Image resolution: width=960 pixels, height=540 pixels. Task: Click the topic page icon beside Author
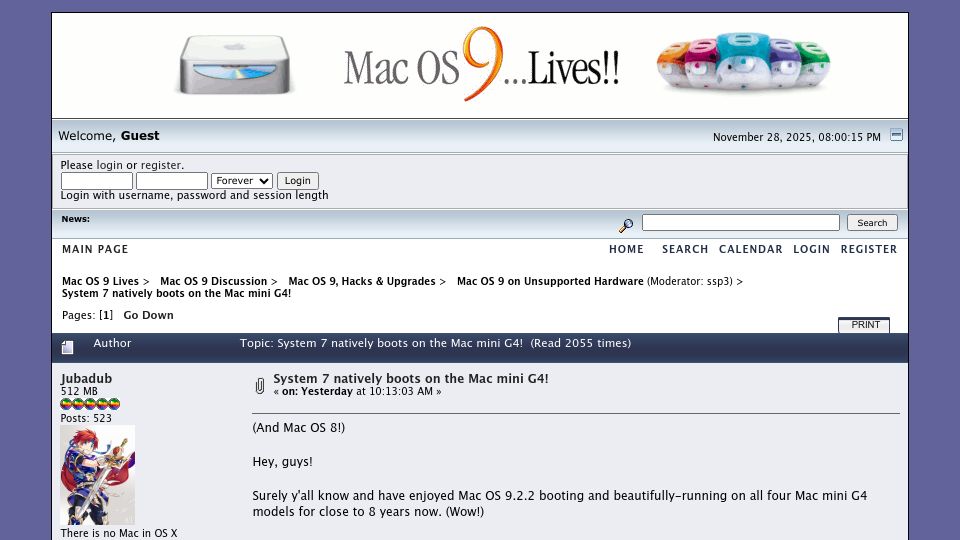[x=67, y=347]
